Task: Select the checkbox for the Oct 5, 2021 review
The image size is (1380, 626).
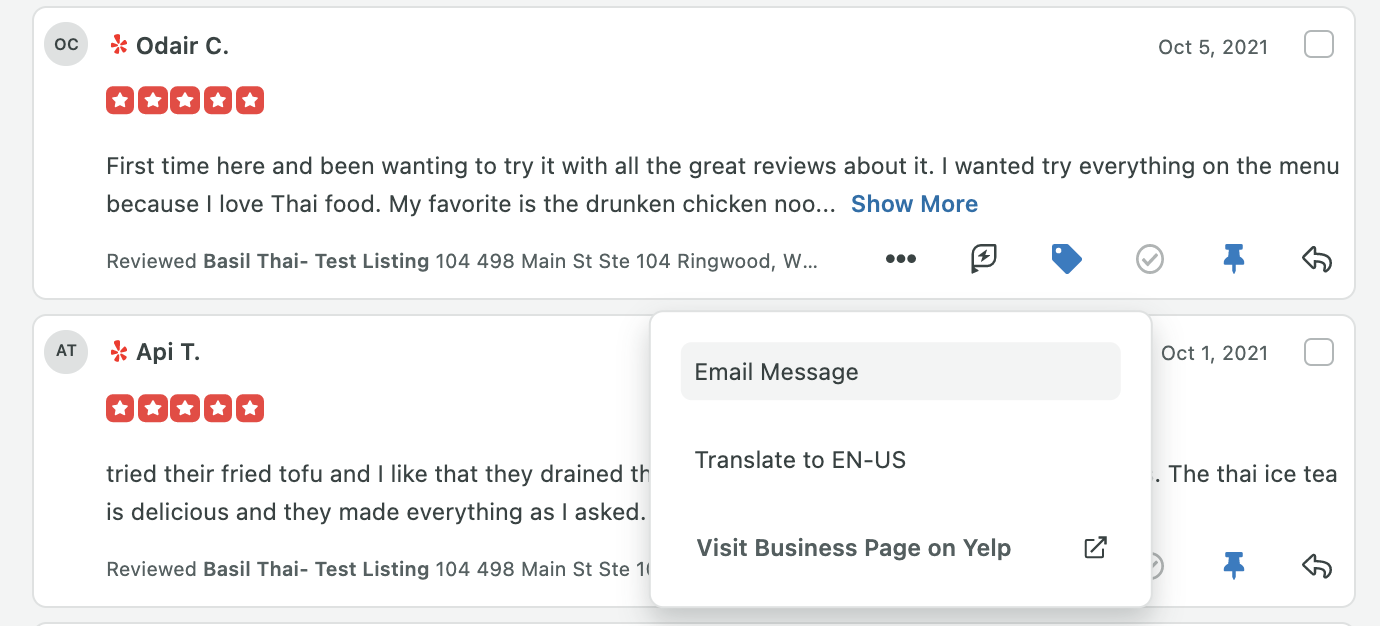Action: click(x=1319, y=45)
